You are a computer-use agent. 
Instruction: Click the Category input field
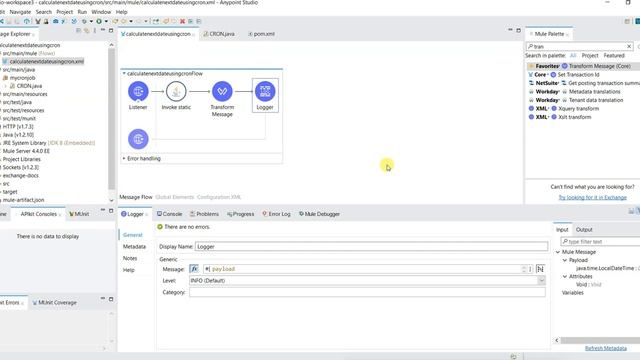(x=367, y=292)
